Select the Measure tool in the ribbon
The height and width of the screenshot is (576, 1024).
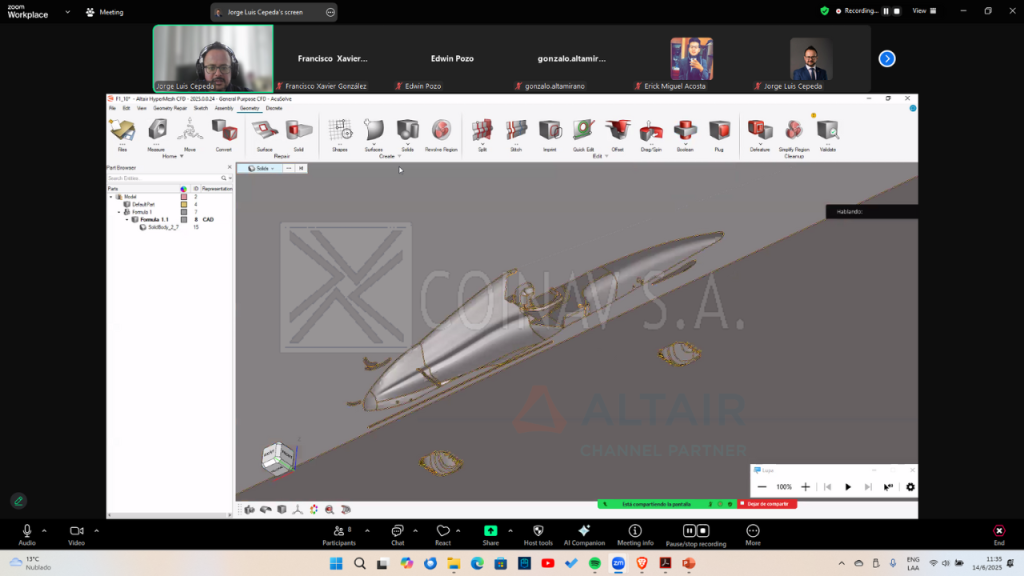coord(156,131)
